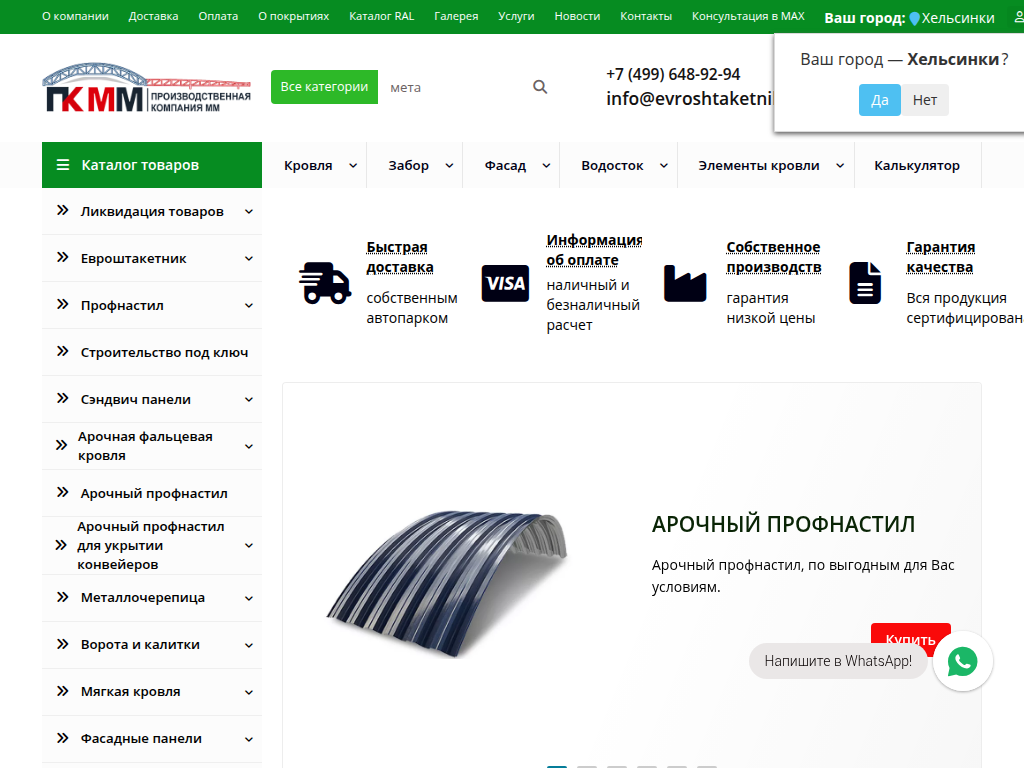Open Галерея in top menu
The image size is (1024, 768).
456,16
